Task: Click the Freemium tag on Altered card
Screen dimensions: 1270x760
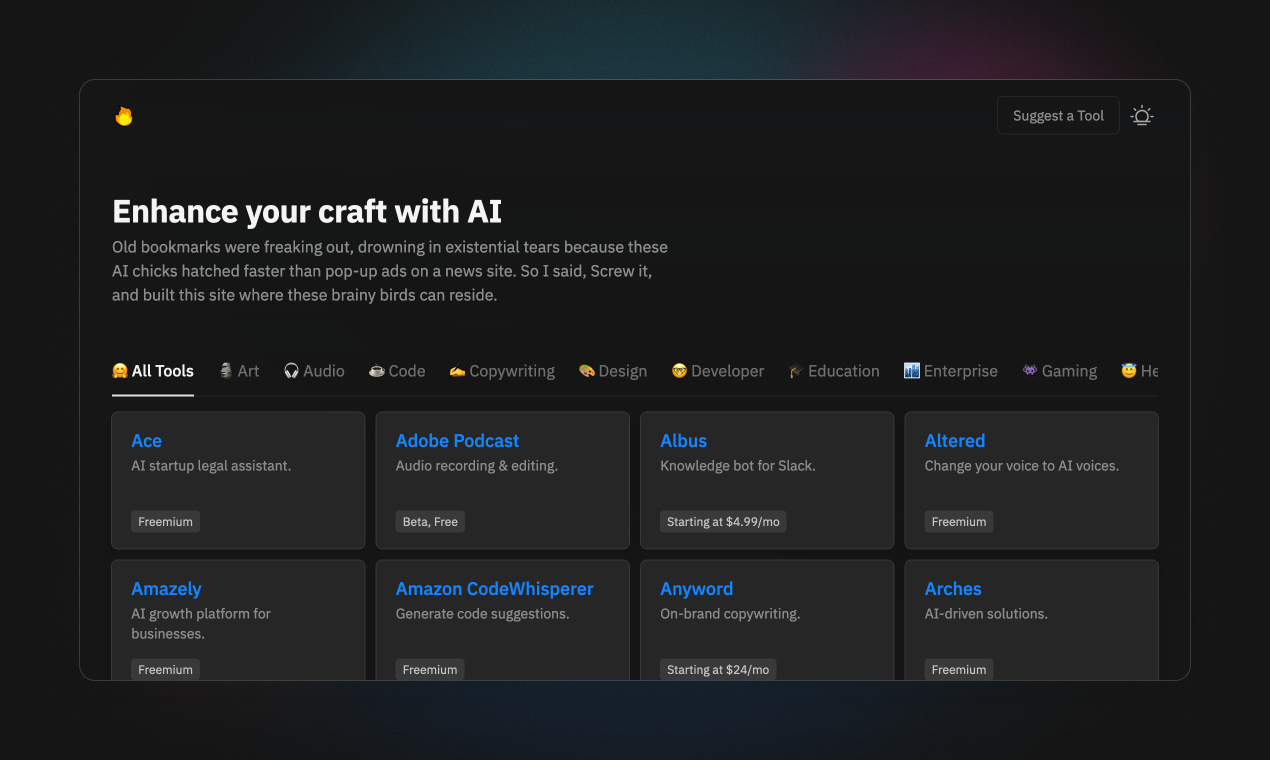Action: click(x=959, y=522)
